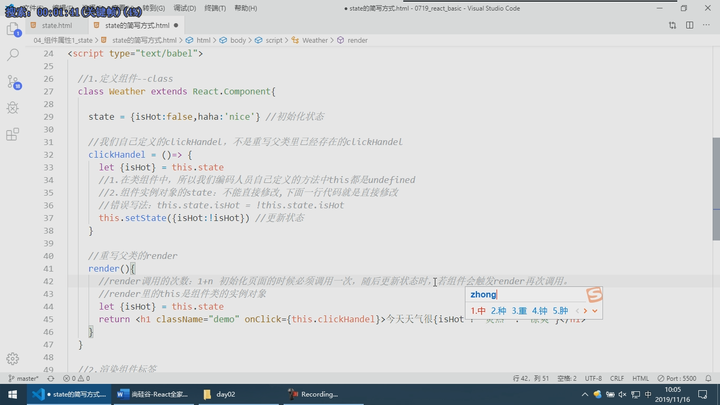Open the 转到(G) menu
The width and height of the screenshot is (720, 405).
[x=153, y=8]
